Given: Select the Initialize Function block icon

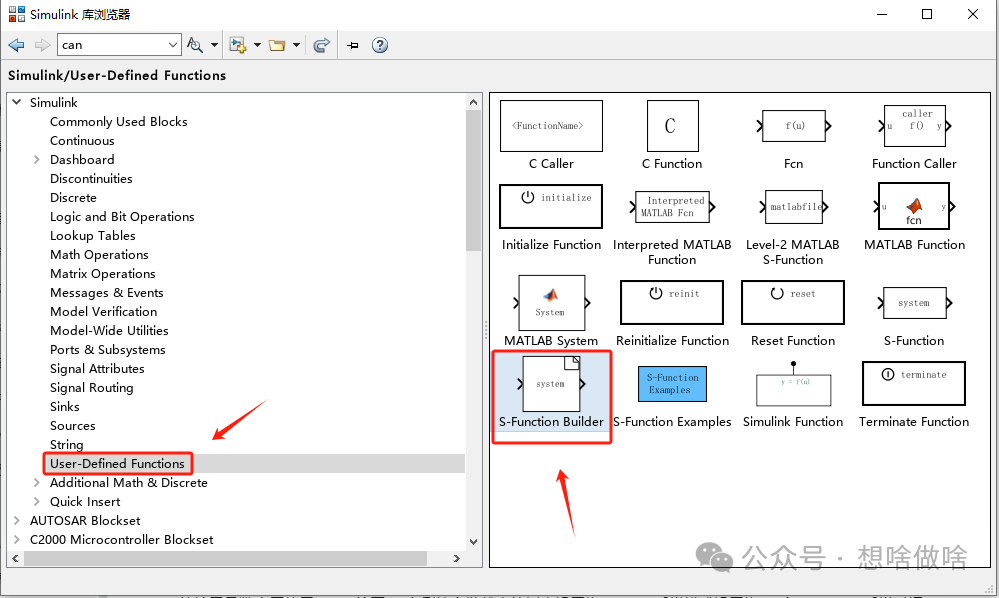Looking at the screenshot, I should click(x=551, y=206).
